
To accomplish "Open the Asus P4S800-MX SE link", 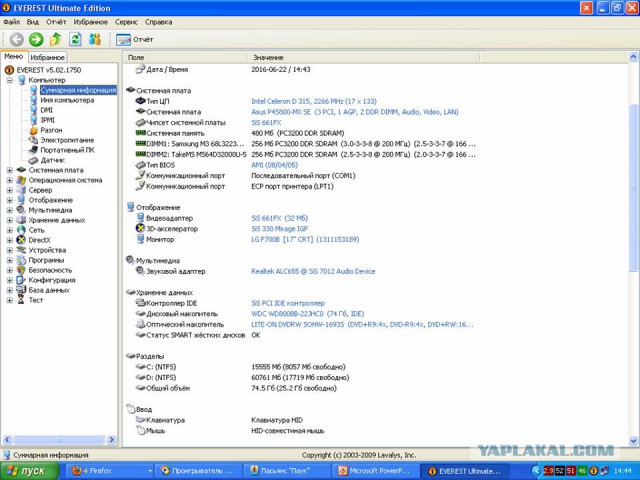I will (355, 112).
